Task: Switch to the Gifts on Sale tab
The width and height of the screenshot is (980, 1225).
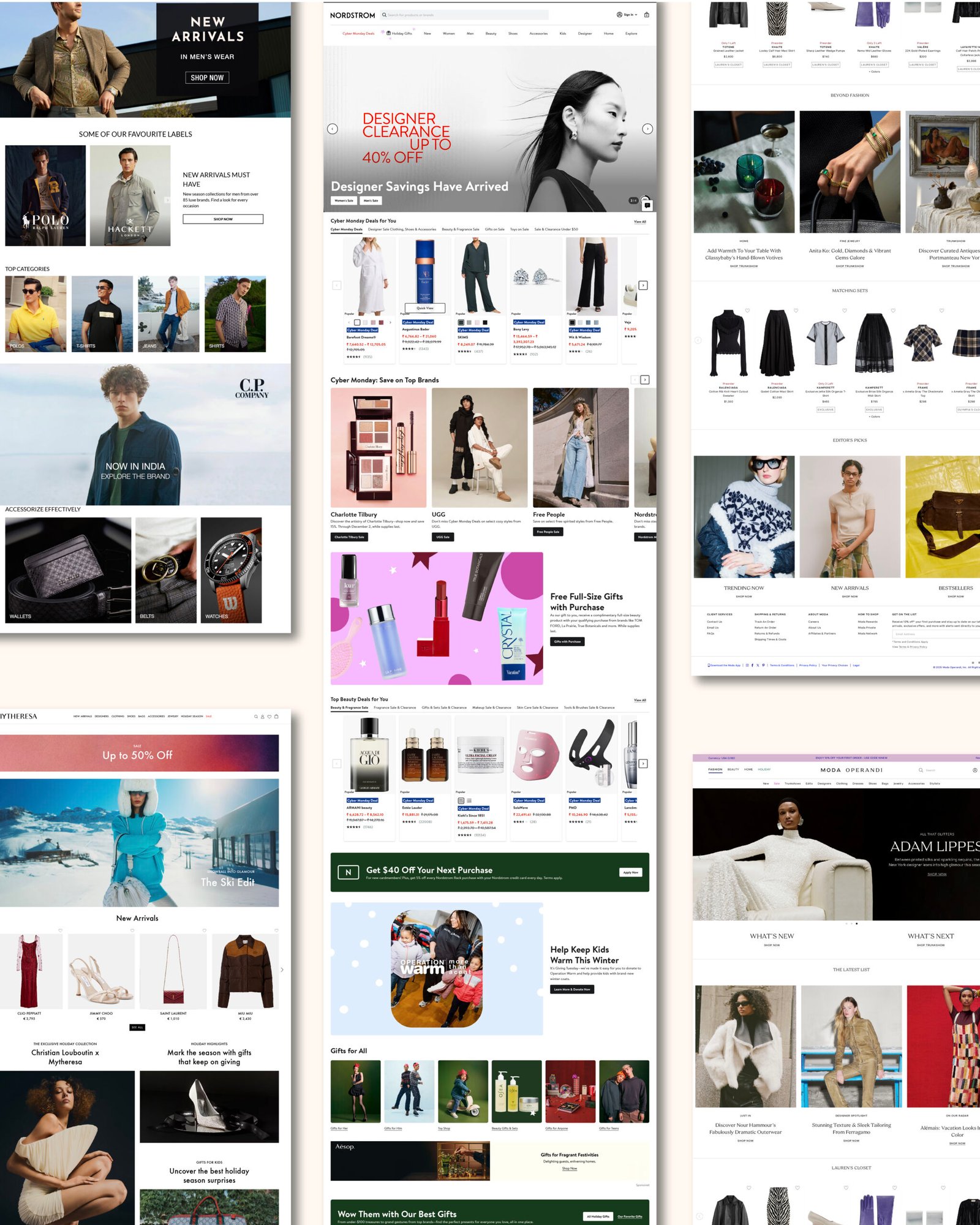Action: click(494, 229)
